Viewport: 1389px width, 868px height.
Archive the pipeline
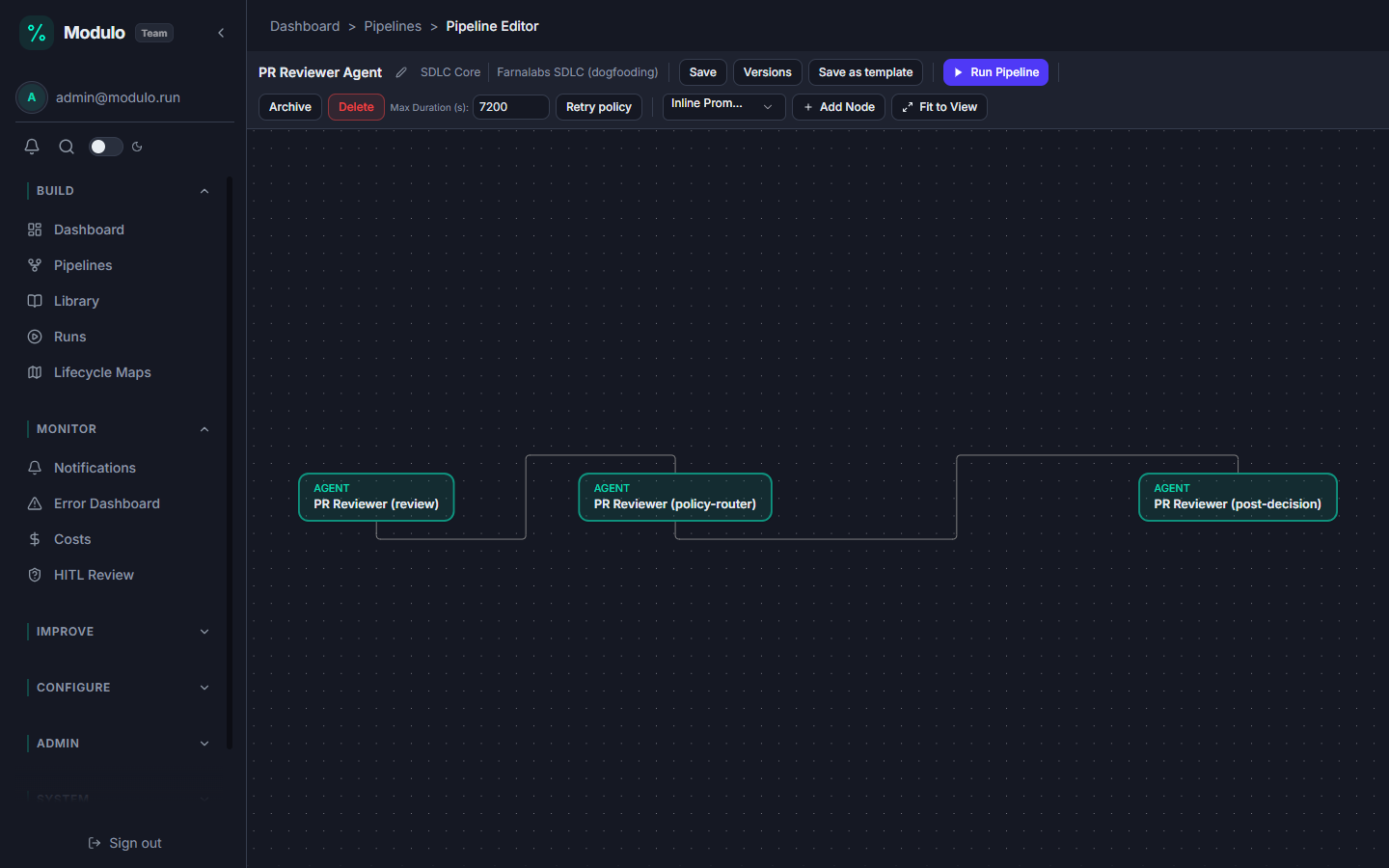290,107
